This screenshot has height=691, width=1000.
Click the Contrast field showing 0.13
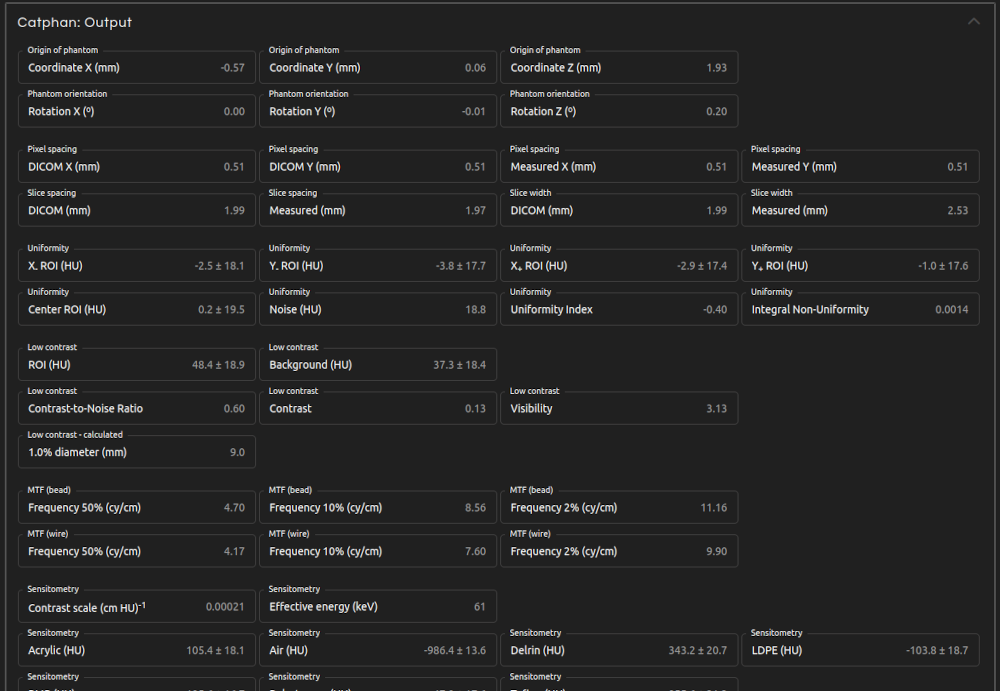378,408
